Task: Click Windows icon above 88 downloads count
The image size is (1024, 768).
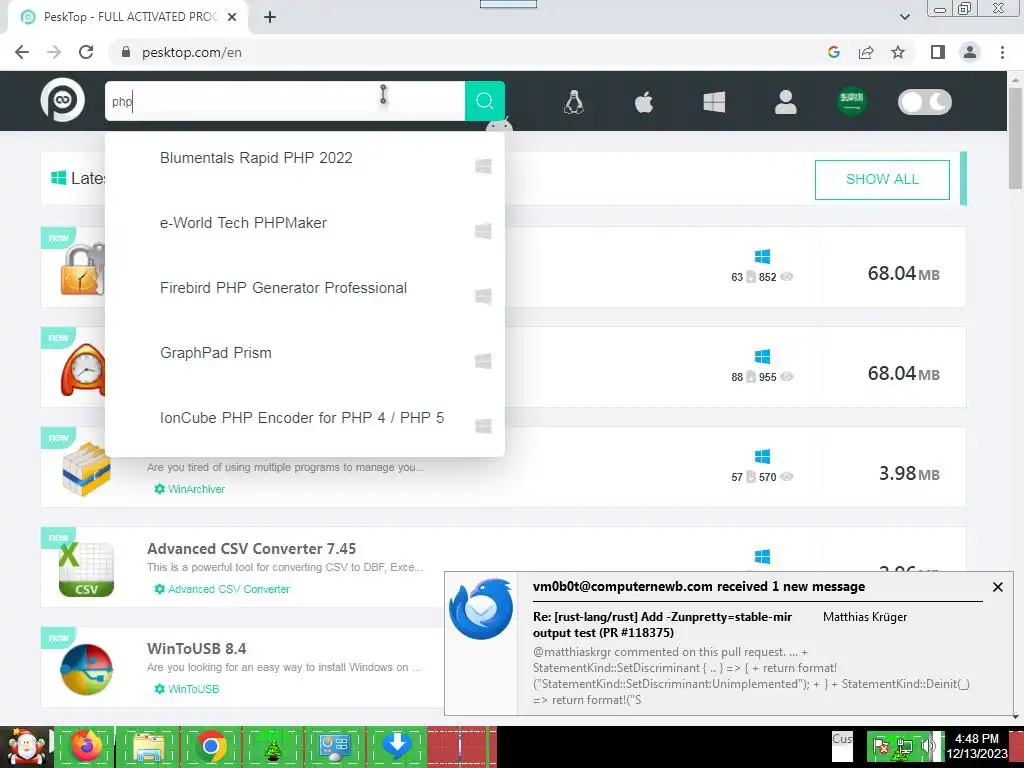Action: [x=762, y=356]
